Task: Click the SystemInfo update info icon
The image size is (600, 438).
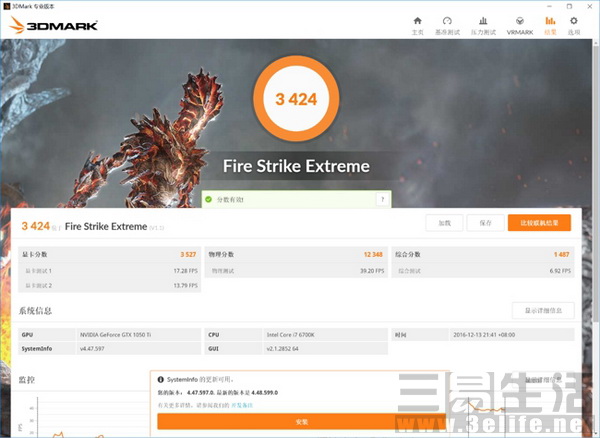Action: (161, 379)
